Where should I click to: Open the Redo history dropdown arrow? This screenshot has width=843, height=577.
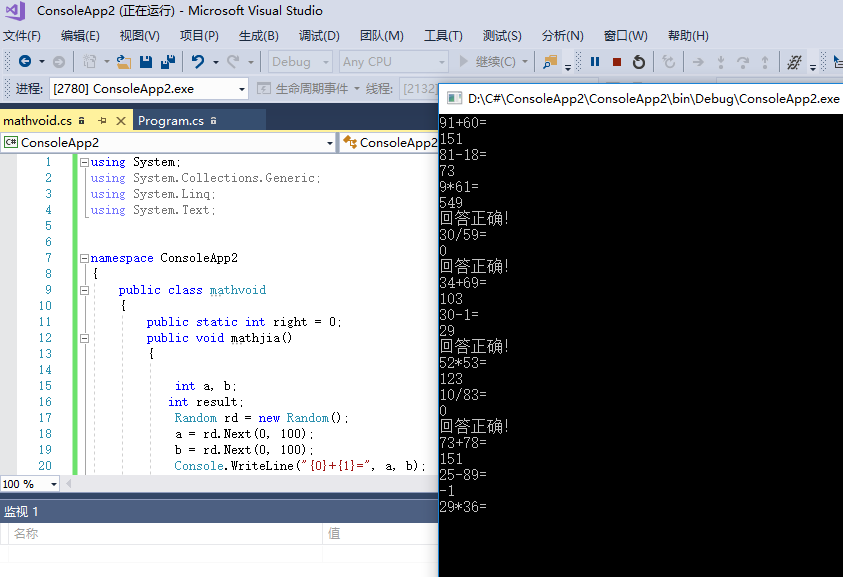[x=251, y=62]
